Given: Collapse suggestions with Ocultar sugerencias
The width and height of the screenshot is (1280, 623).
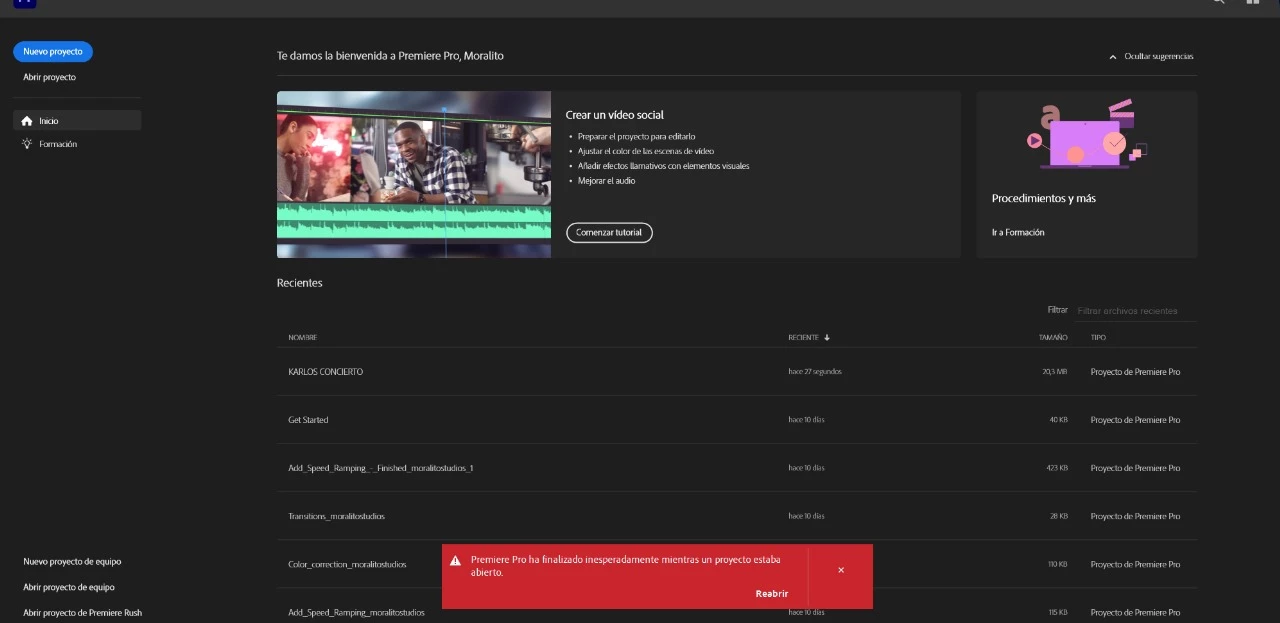Looking at the screenshot, I should point(1151,57).
